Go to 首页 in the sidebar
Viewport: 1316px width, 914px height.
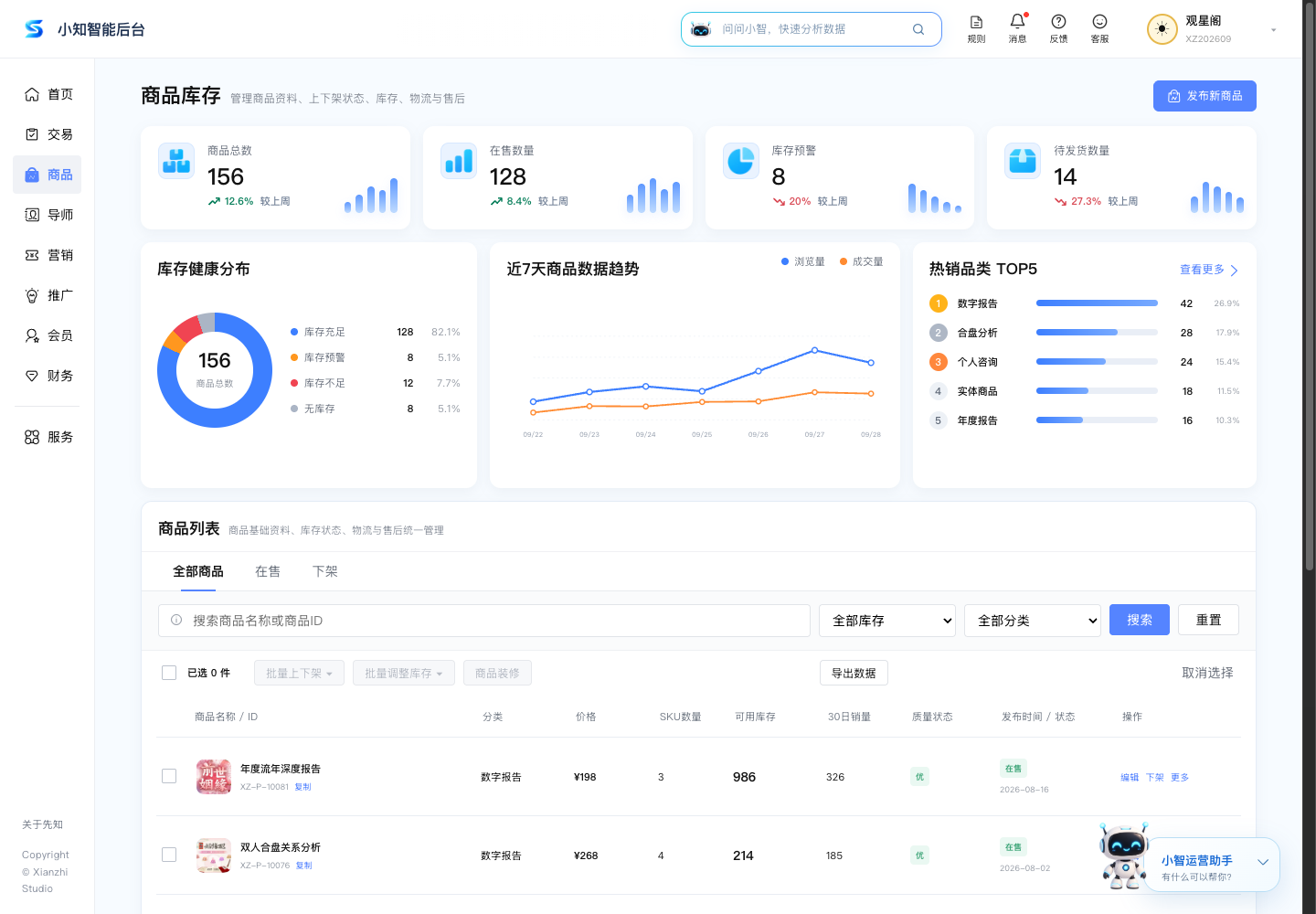(48, 94)
